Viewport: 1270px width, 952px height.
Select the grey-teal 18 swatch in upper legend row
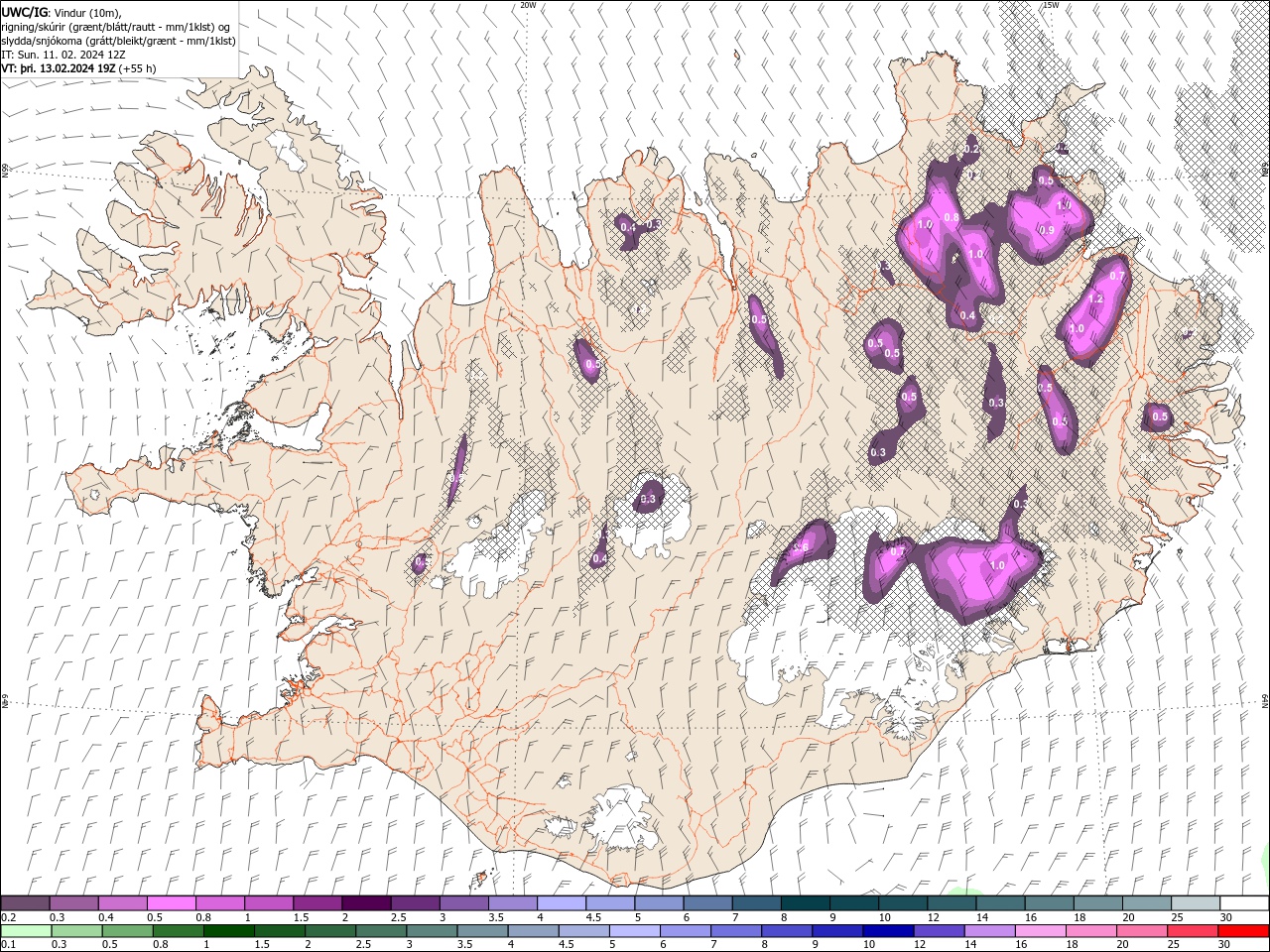tap(1098, 903)
